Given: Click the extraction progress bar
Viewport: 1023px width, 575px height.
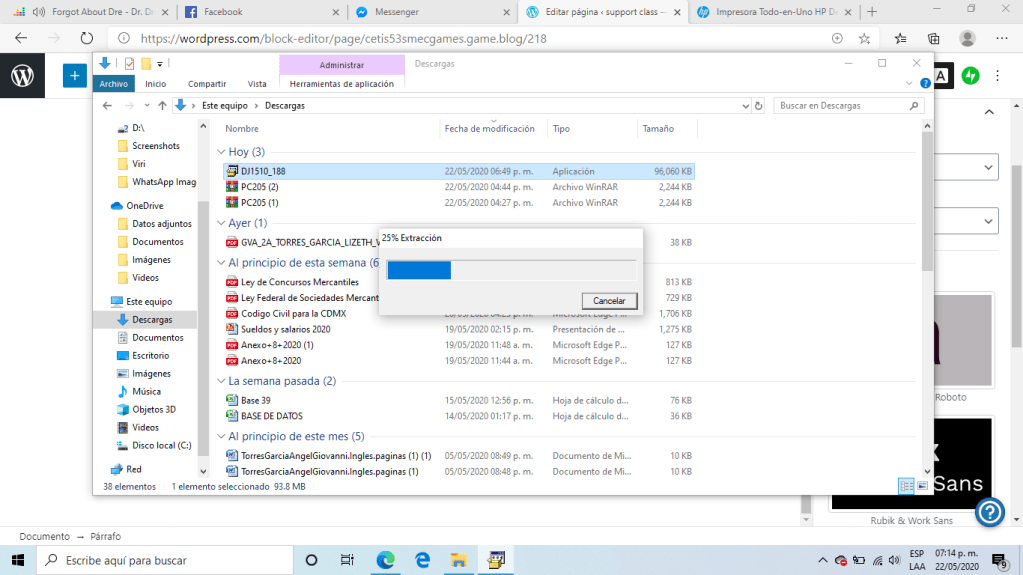Looking at the screenshot, I should coord(510,270).
